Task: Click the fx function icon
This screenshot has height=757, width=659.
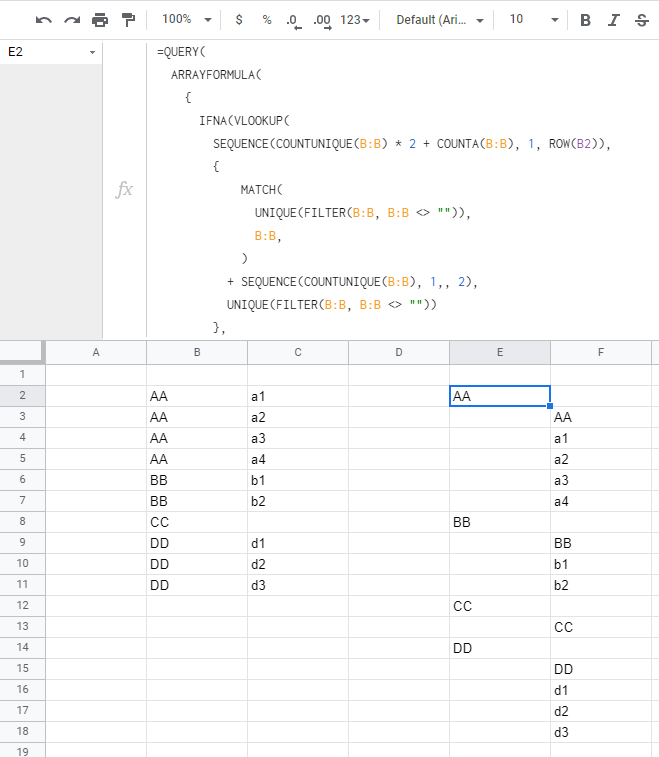Action: [x=124, y=189]
